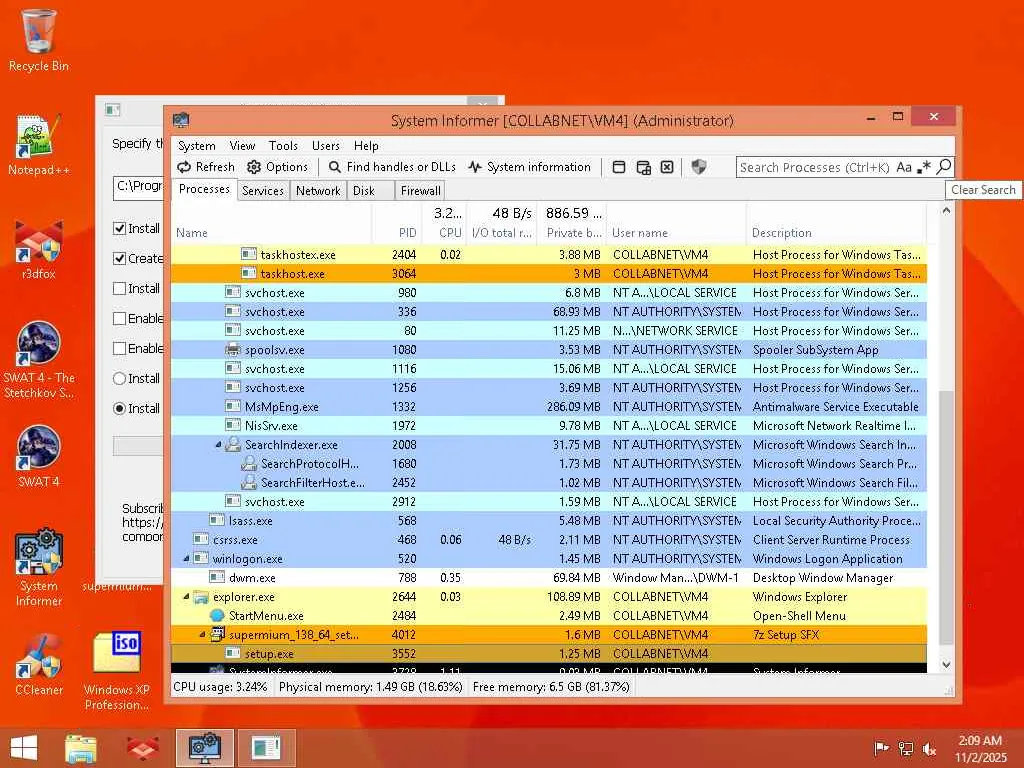1024x768 pixels.
Task: Check the Enable checkbox just above the radio buttons
Action: click(x=120, y=348)
